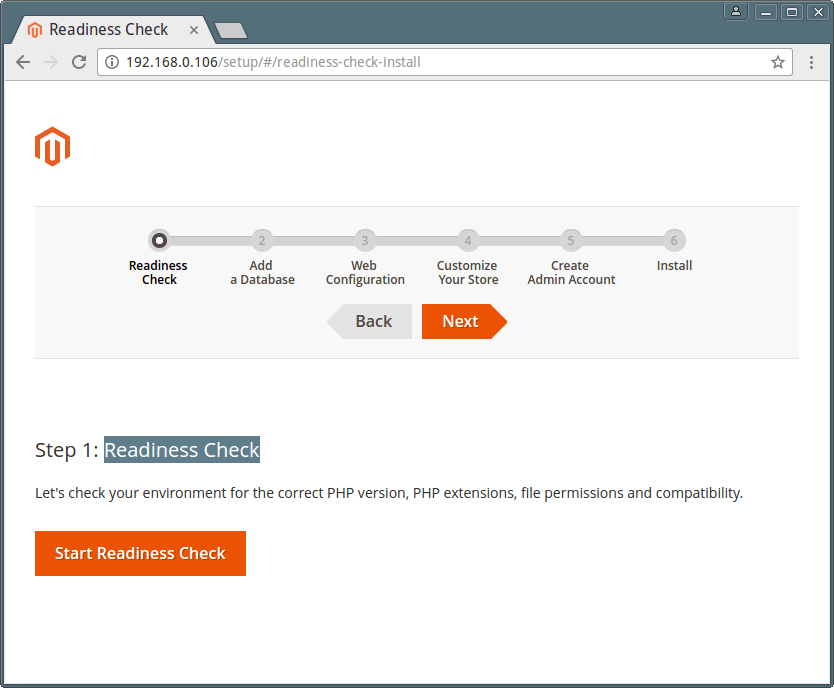This screenshot has width=834, height=688.
Task: View site info via the circled i icon
Action: [112, 62]
